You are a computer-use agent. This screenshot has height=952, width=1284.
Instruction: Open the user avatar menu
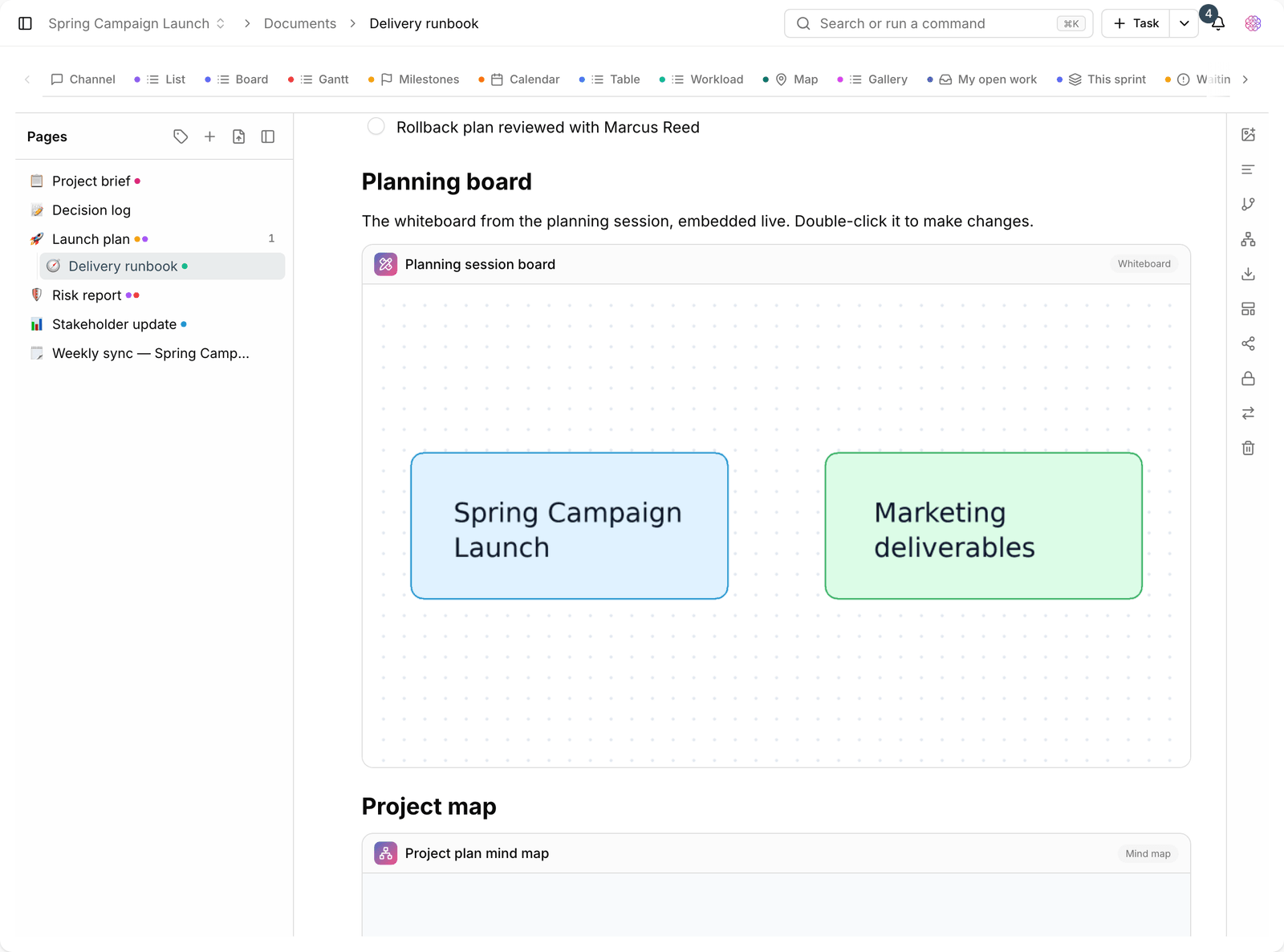click(1253, 23)
